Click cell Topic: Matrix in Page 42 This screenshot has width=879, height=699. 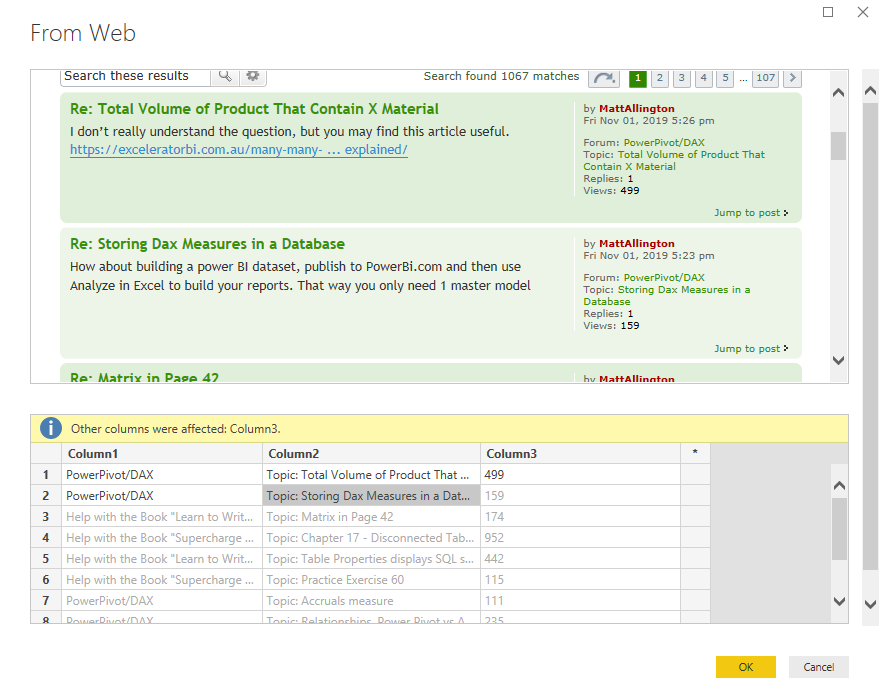371,517
